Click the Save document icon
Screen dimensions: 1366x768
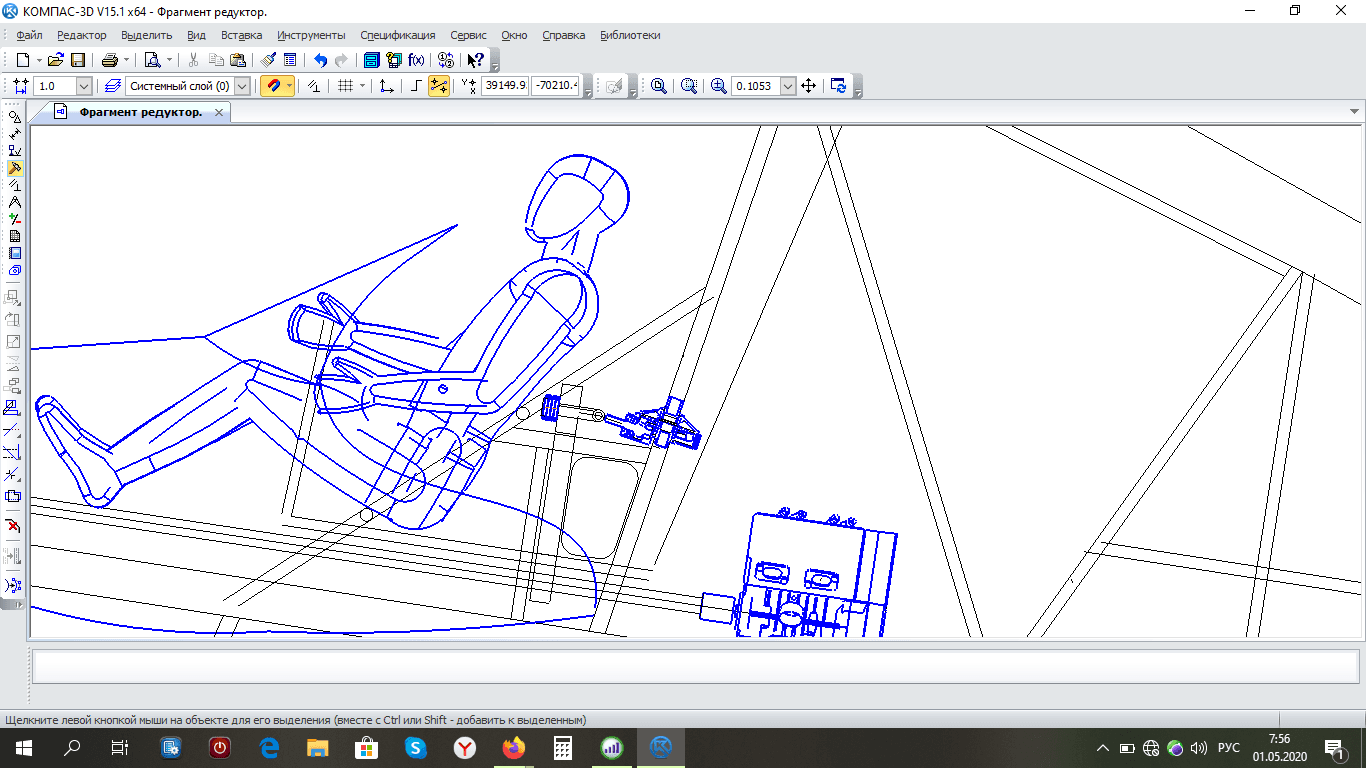pyautogui.click(x=78, y=60)
